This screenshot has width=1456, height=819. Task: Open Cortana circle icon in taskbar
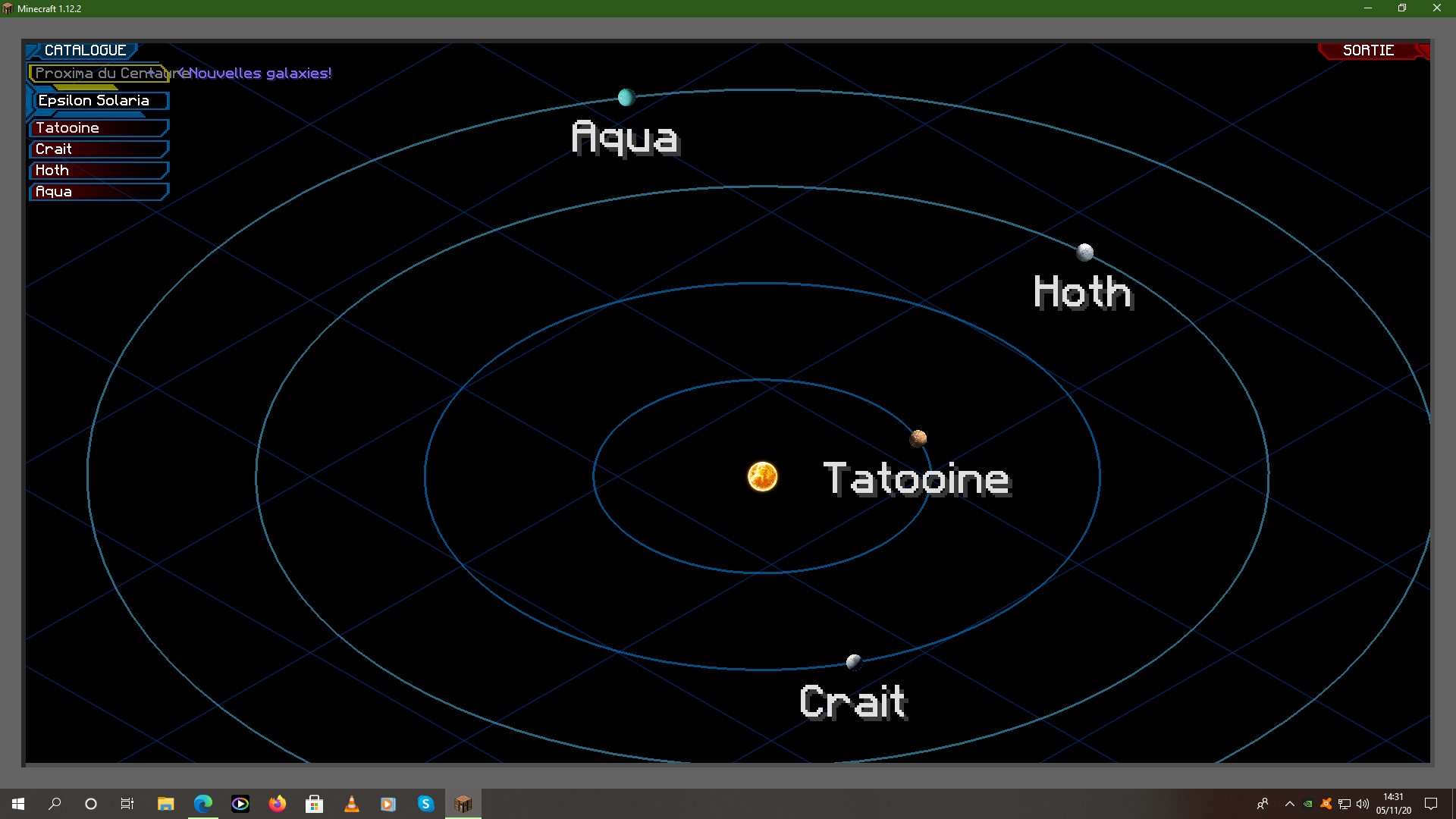(91, 804)
